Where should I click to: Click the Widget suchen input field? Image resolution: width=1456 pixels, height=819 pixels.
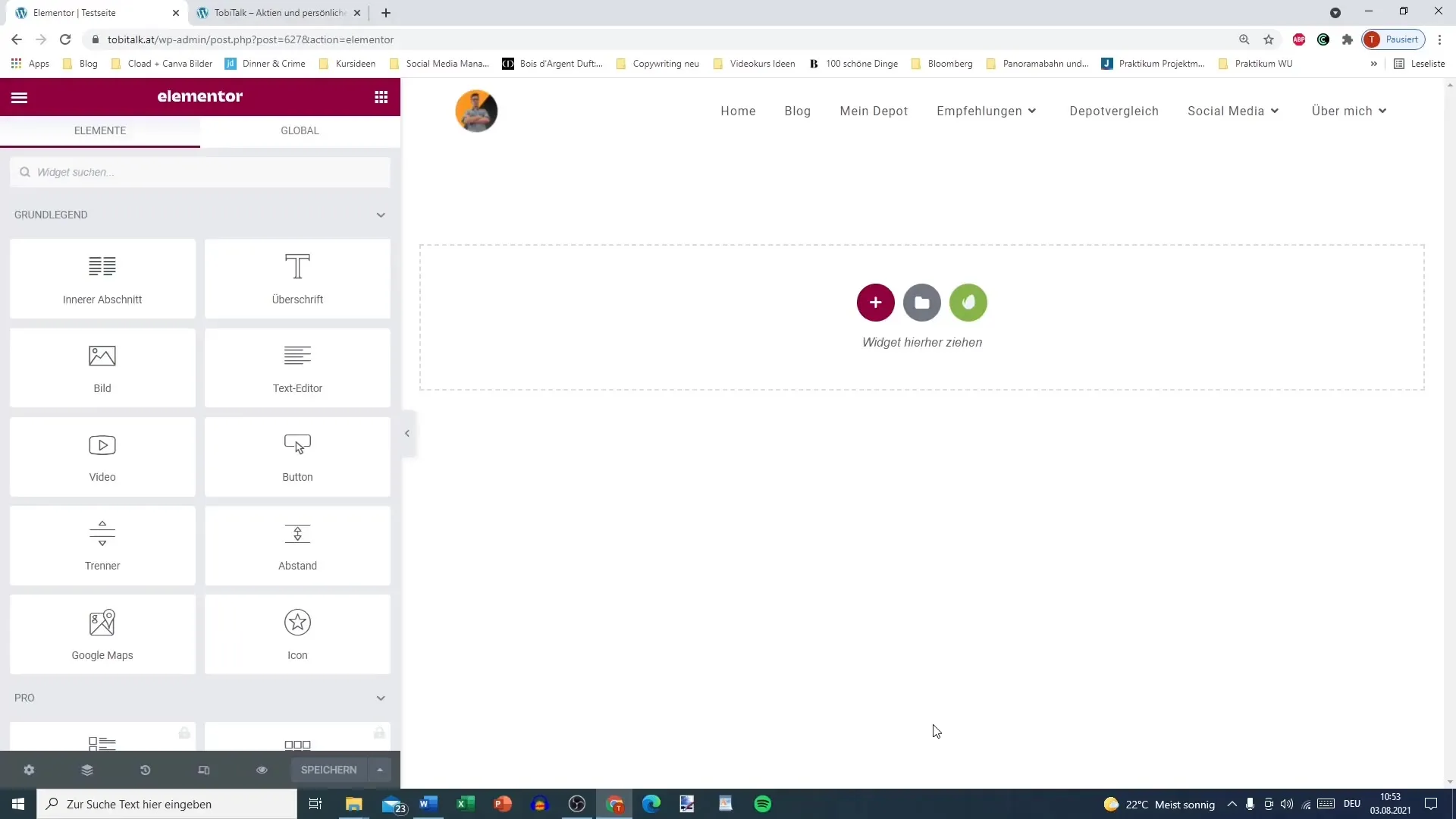[x=200, y=172]
